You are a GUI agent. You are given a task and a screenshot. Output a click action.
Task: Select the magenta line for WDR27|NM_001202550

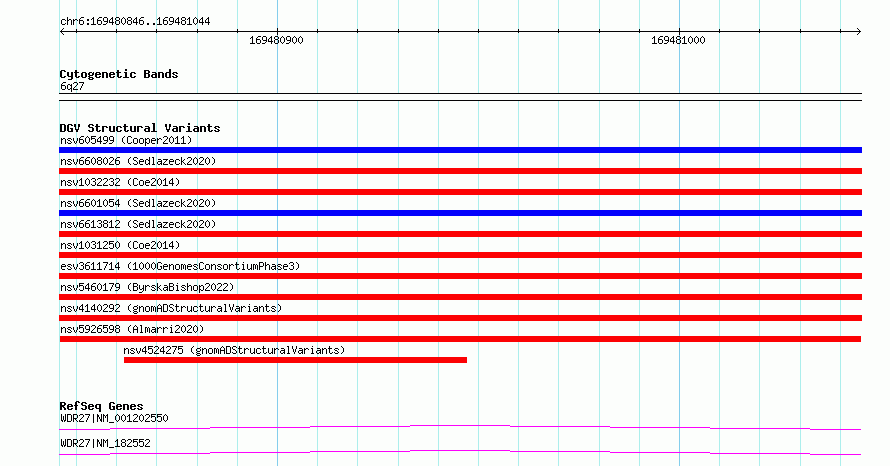pos(460,427)
